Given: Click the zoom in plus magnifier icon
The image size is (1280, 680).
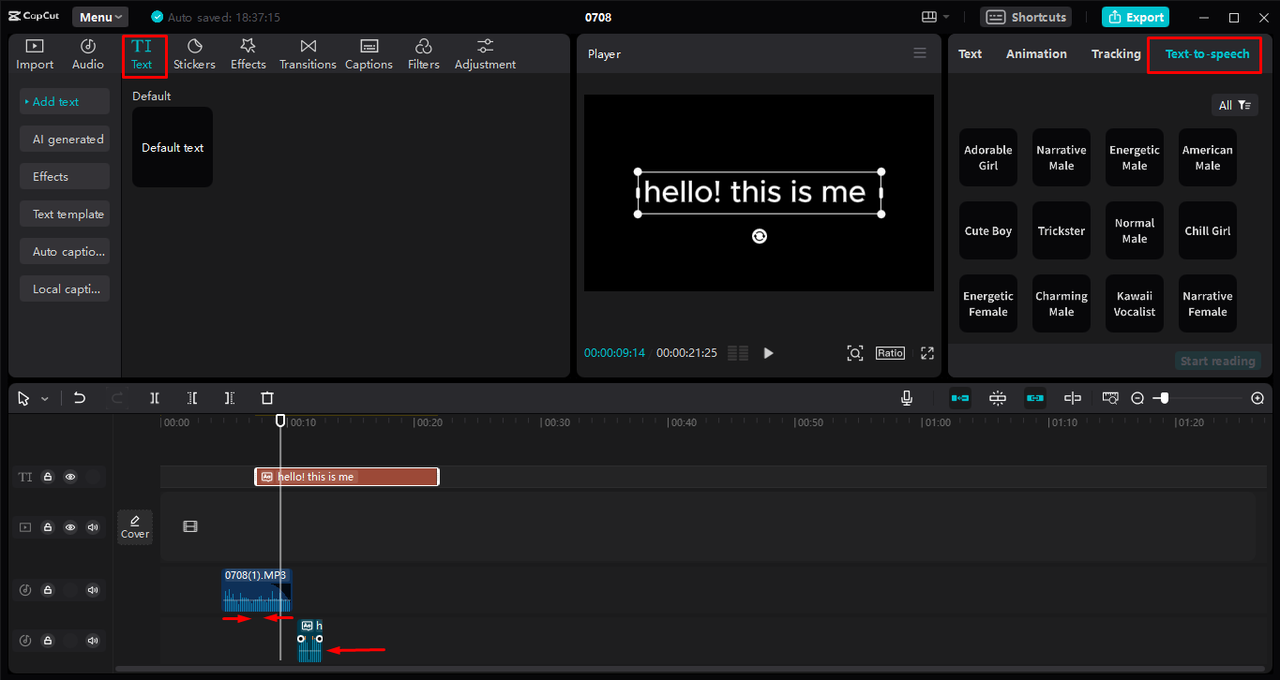Looking at the screenshot, I should 1258,398.
